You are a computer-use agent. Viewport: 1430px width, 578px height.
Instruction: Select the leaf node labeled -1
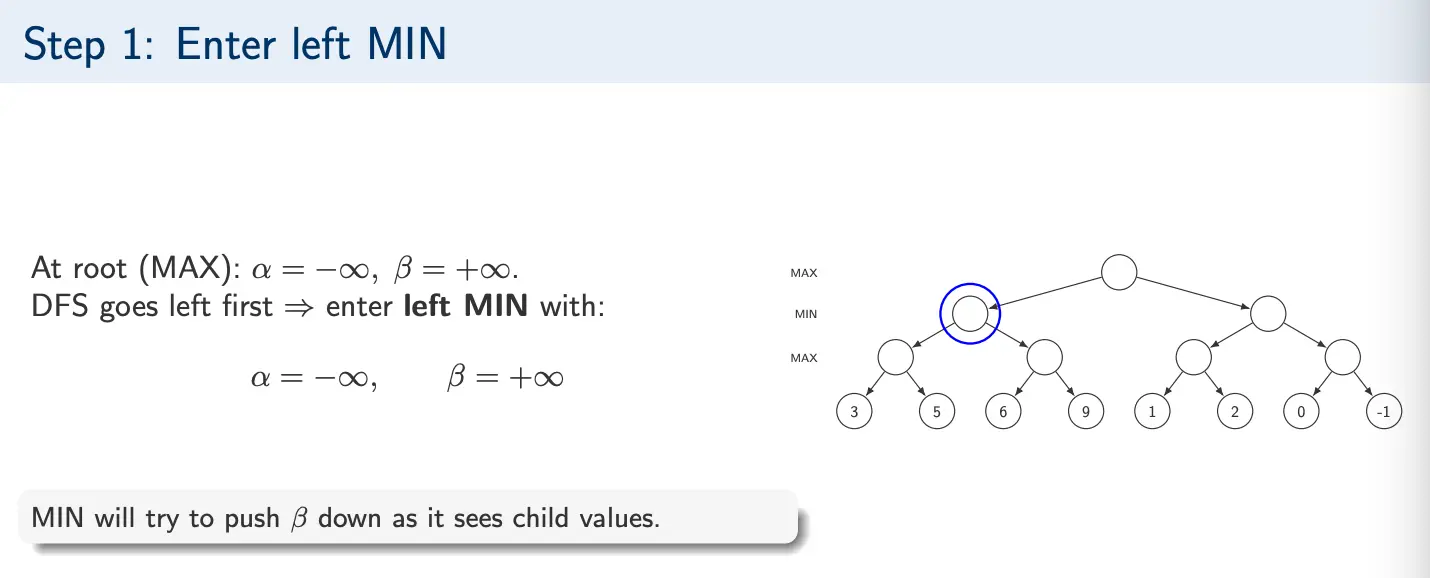pyautogui.click(x=1383, y=413)
